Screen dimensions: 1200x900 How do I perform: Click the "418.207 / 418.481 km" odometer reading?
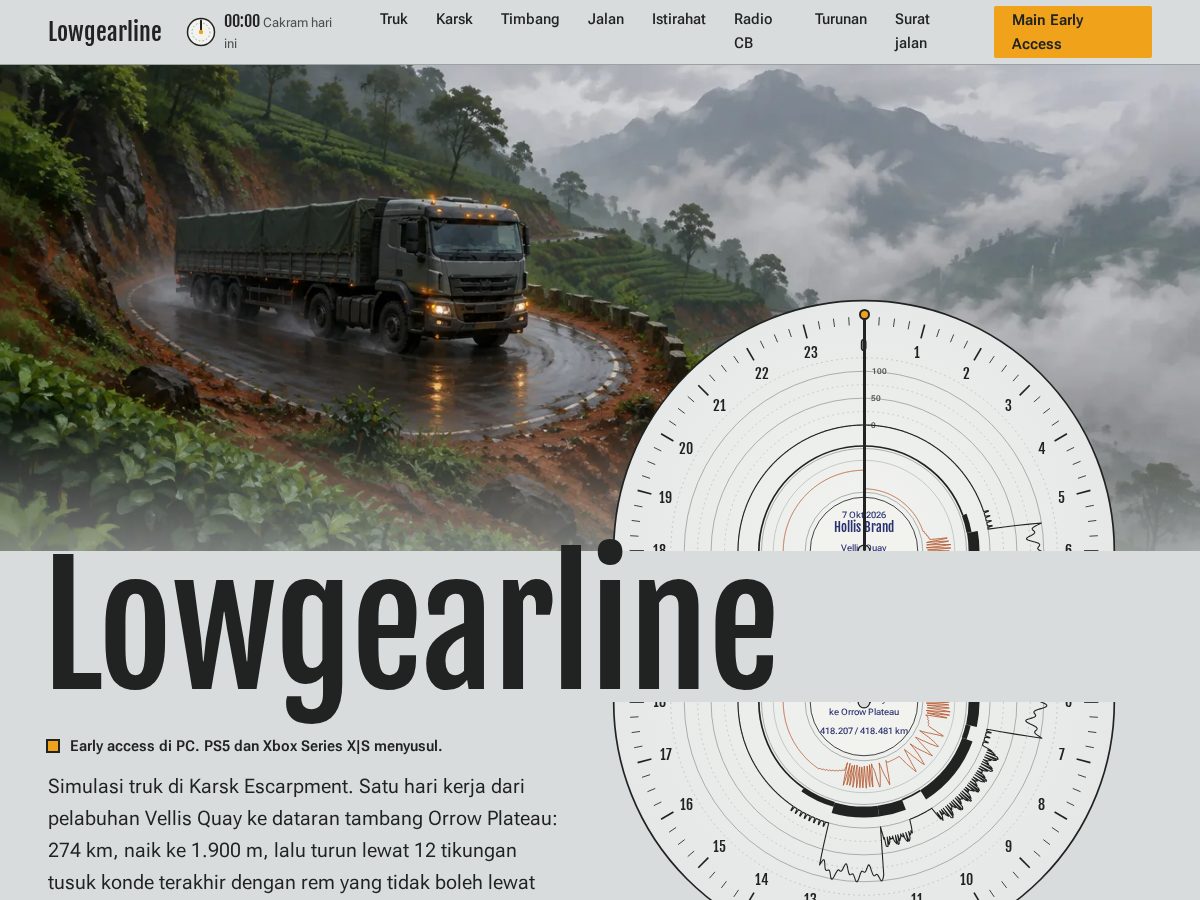tap(864, 731)
